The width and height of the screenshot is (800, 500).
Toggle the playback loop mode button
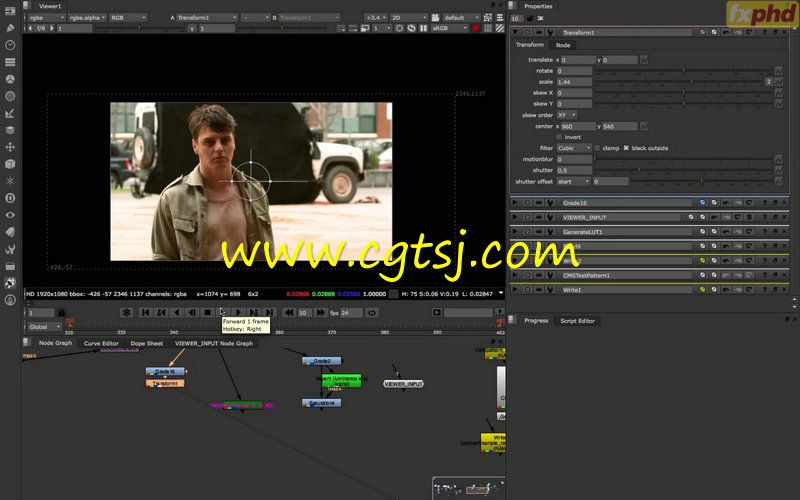pyautogui.click(x=372, y=312)
